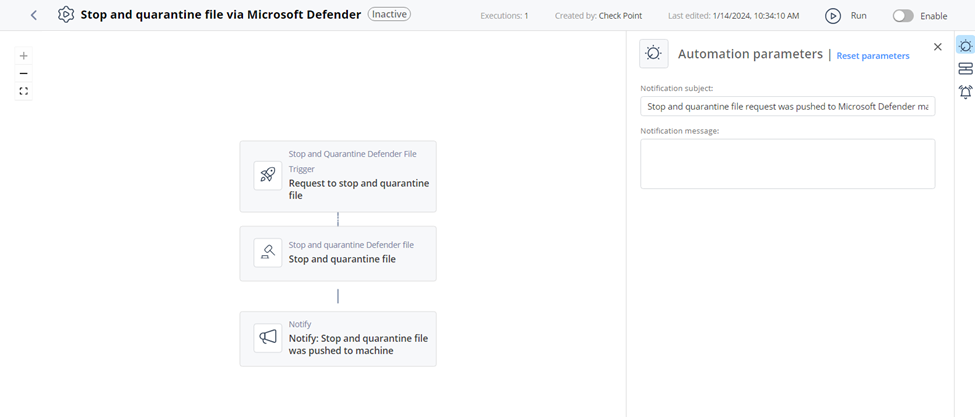Click the Notification subject label

point(677,89)
